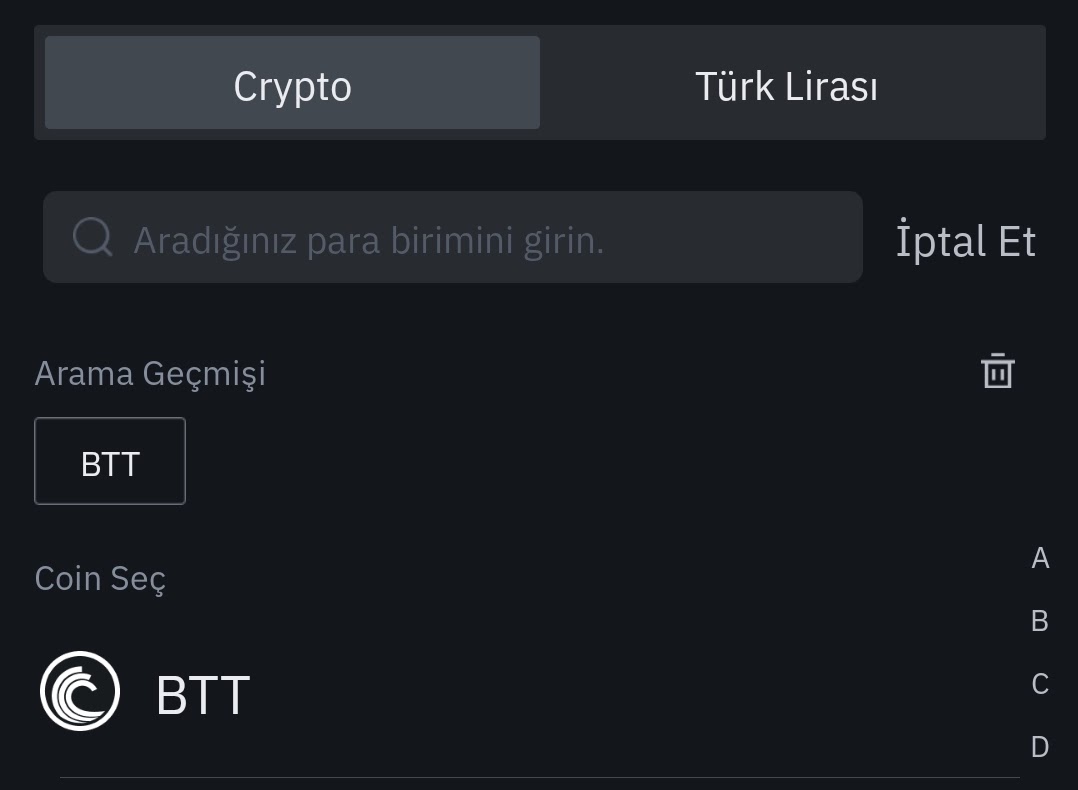Screen dimensions: 1078x790
Task: Jump to letter D in the index
Action: click(1040, 746)
